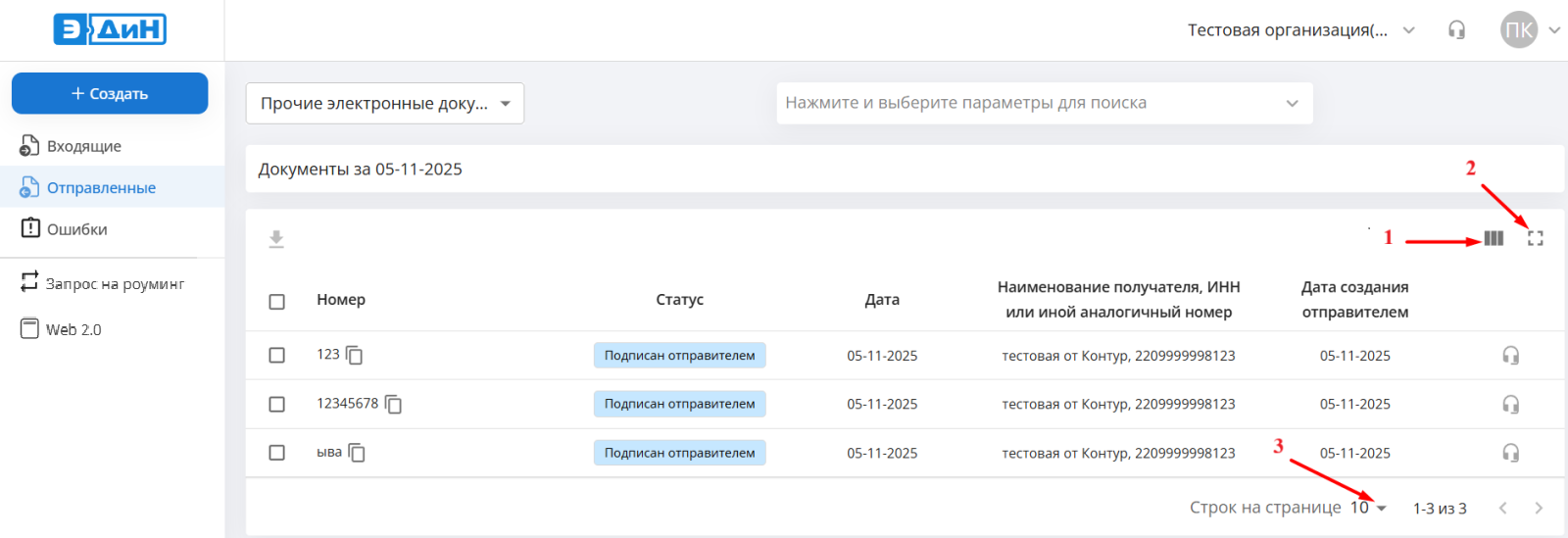Click the ЭДиН logo
Screen dimensions: 1568x538
click(x=110, y=29)
